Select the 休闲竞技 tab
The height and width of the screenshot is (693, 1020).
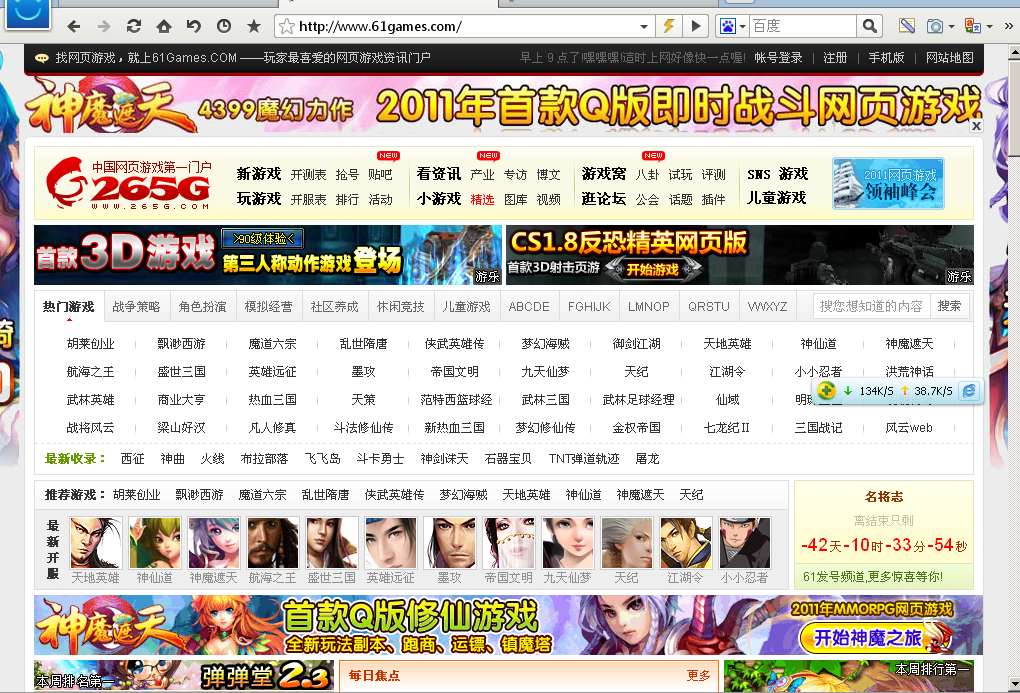point(400,306)
